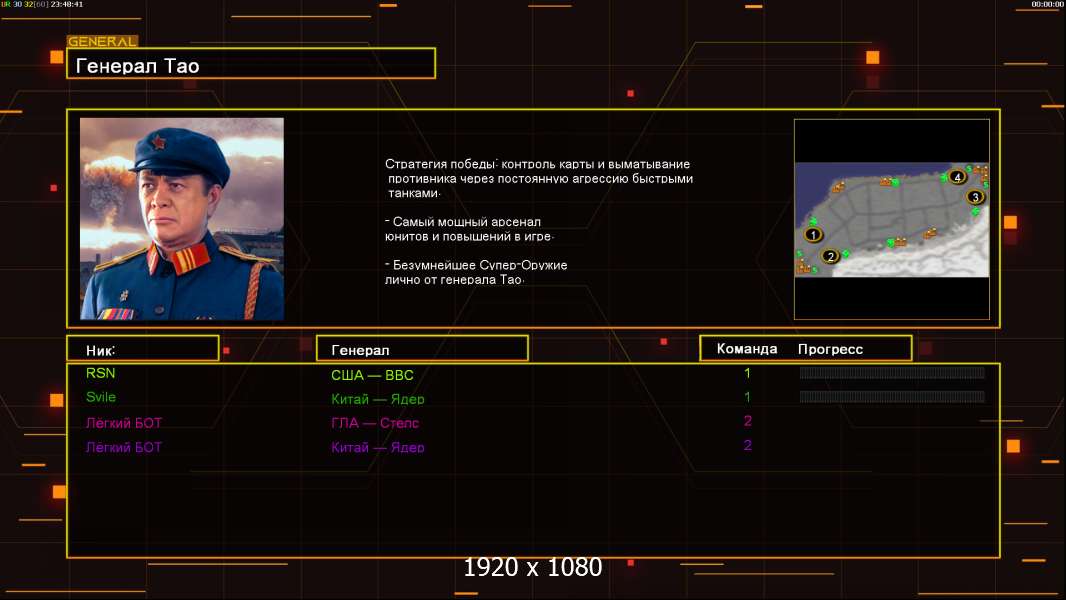
Task: Click the Самый мощный арсенал bullet text
Action: [x=469, y=229]
